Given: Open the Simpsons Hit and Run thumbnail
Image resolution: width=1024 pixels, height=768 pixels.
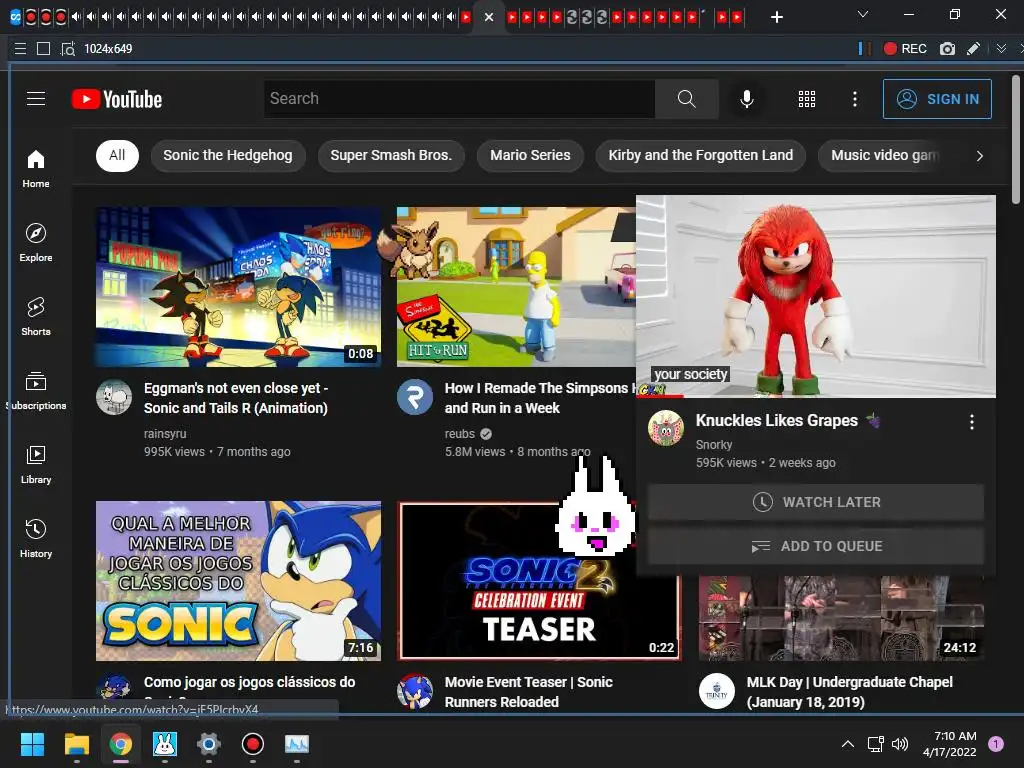Looking at the screenshot, I should (x=516, y=287).
